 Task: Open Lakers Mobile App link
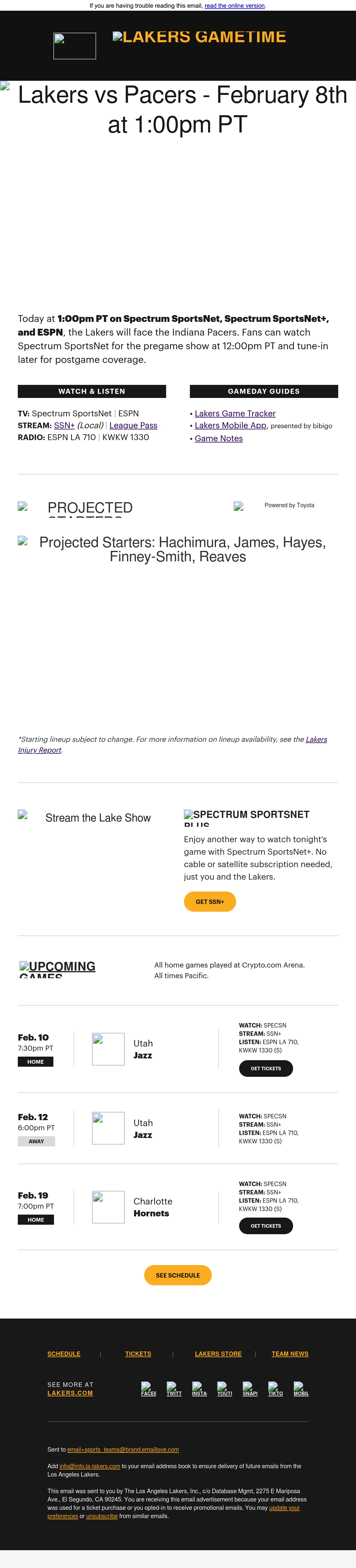231,426
